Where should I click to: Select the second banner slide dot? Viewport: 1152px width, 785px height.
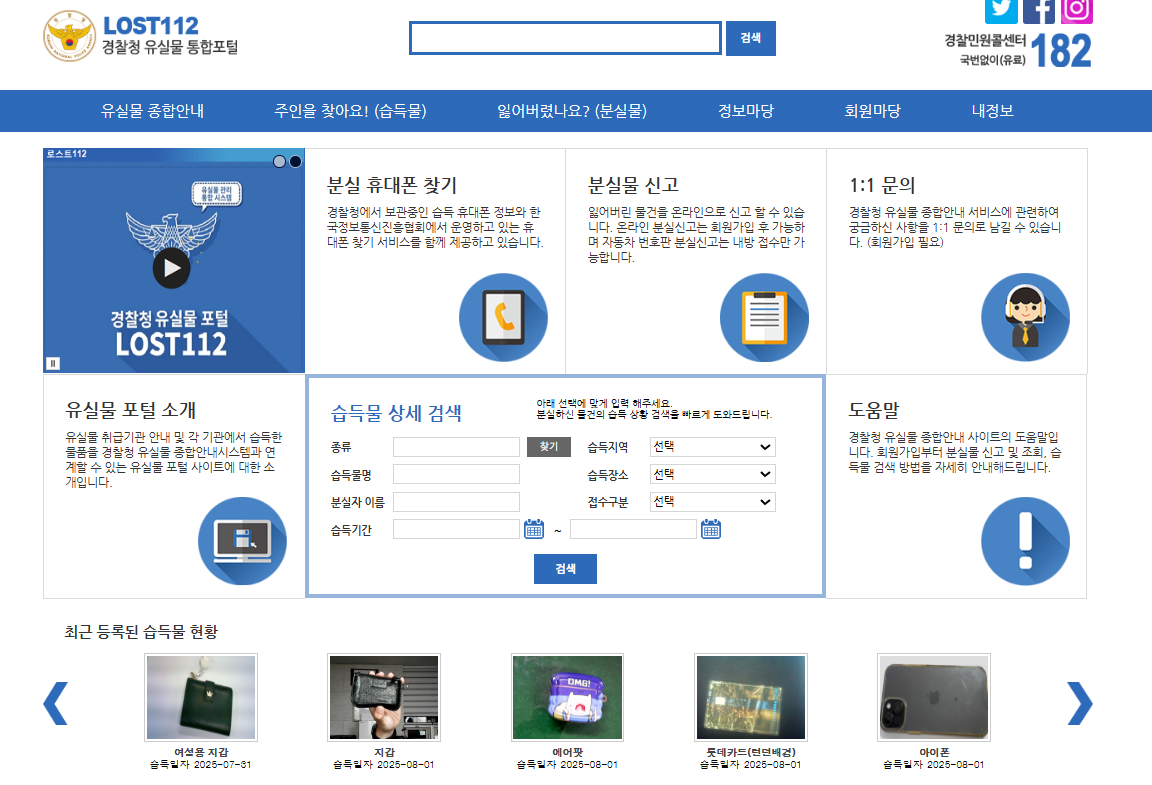295,162
